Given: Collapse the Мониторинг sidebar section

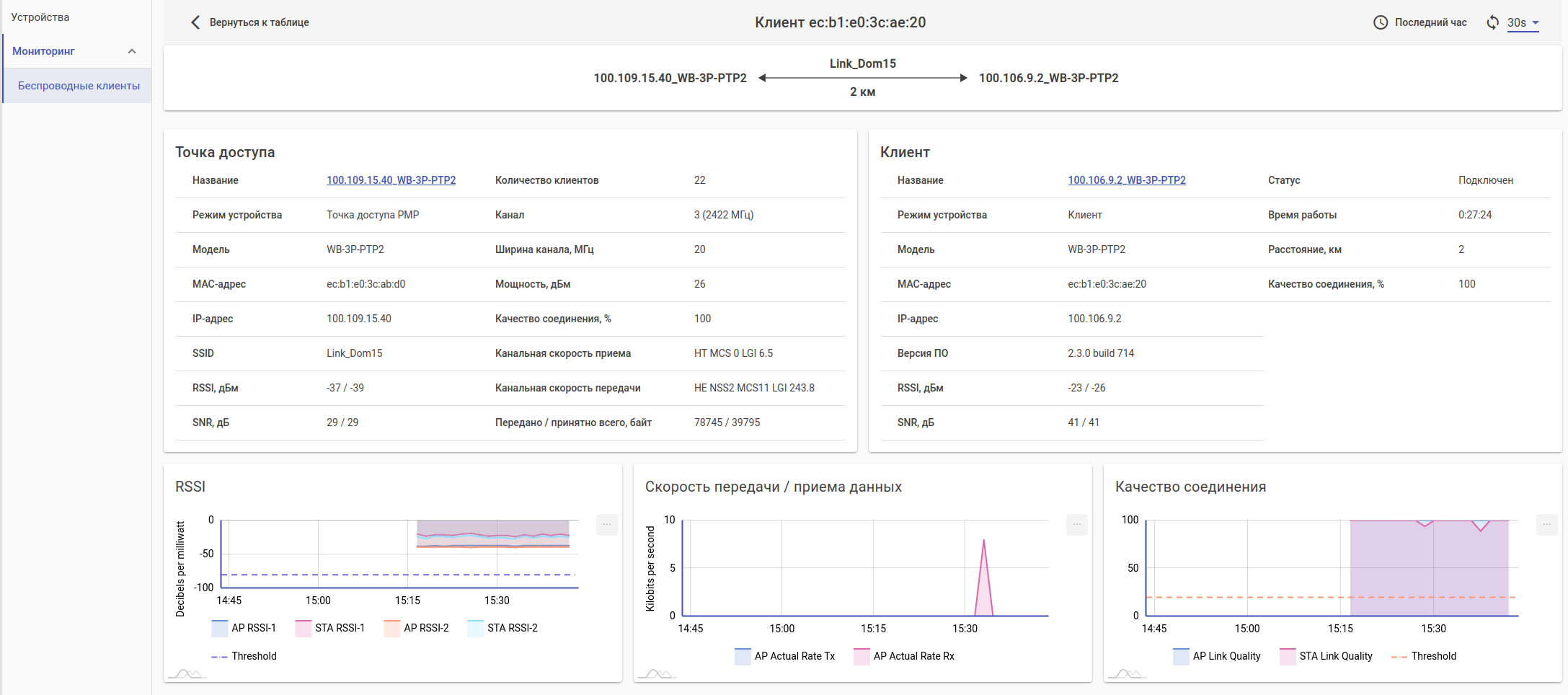Looking at the screenshot, I should click(131, 51).
